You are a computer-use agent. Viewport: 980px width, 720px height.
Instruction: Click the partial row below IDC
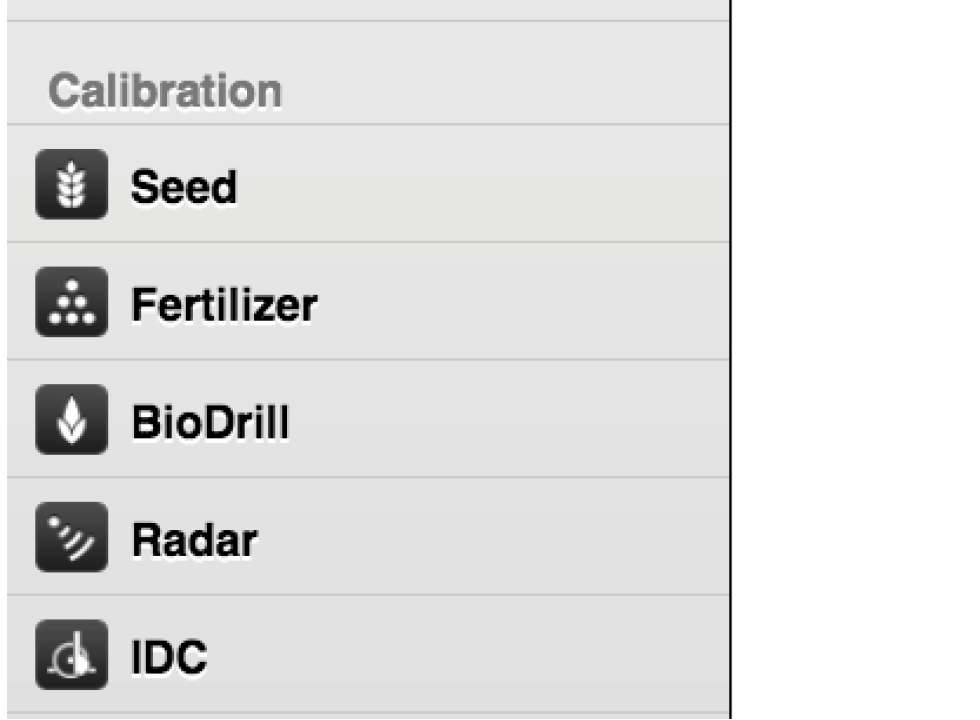368,715
